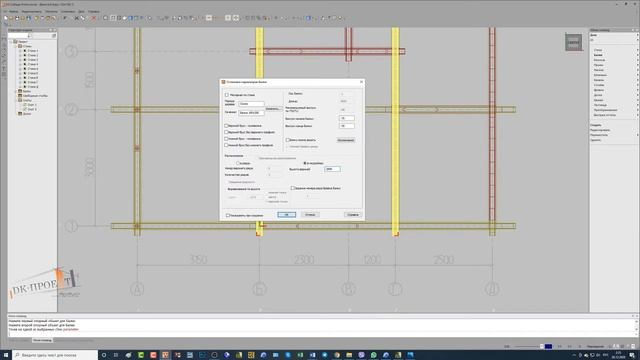Click the red X delete toolbar icon

(93, 18)
